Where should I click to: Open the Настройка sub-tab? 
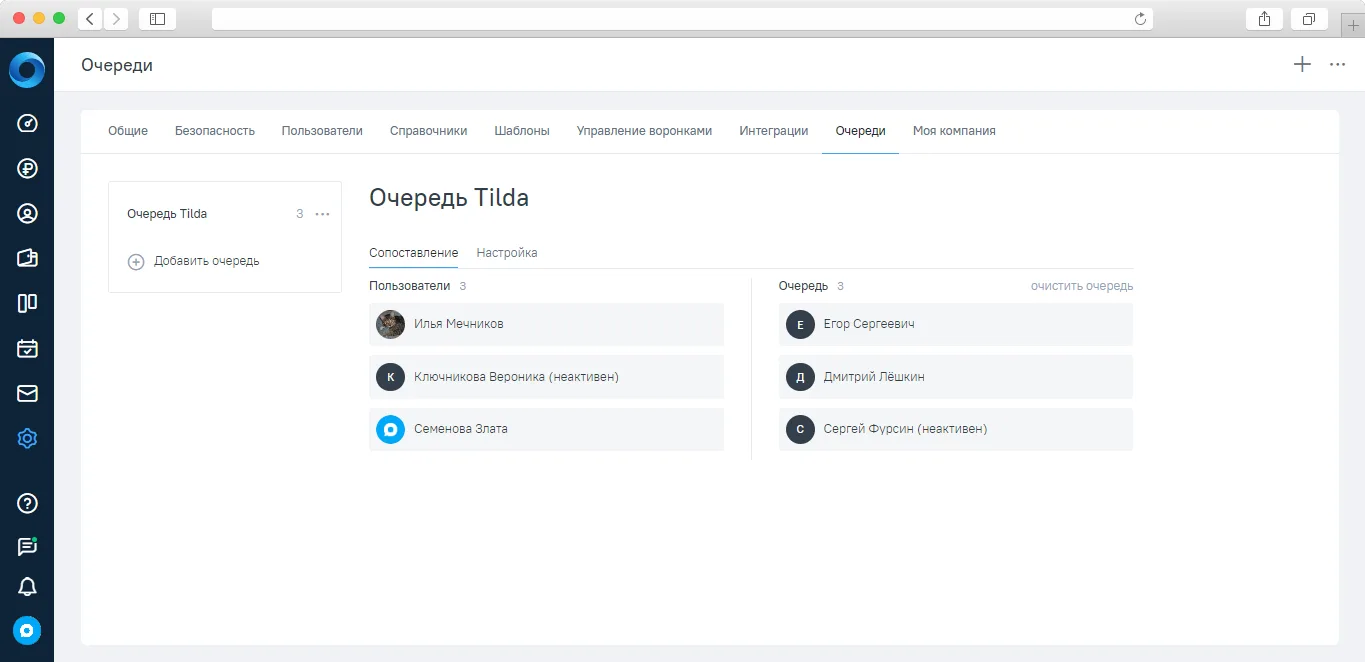pos(507,253)
